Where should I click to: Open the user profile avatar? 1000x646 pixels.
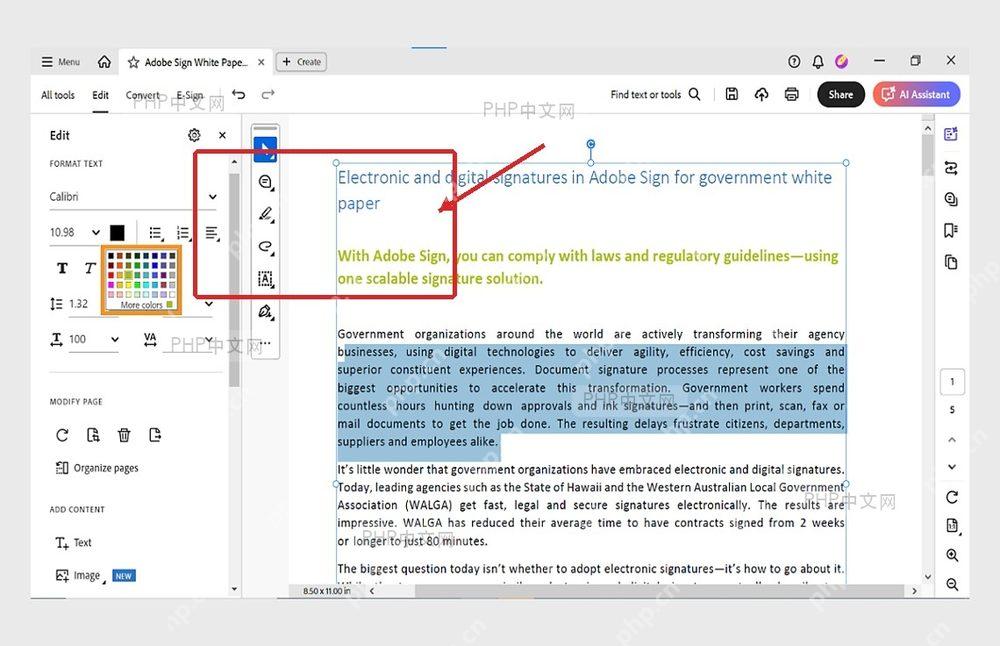(842, 61)
